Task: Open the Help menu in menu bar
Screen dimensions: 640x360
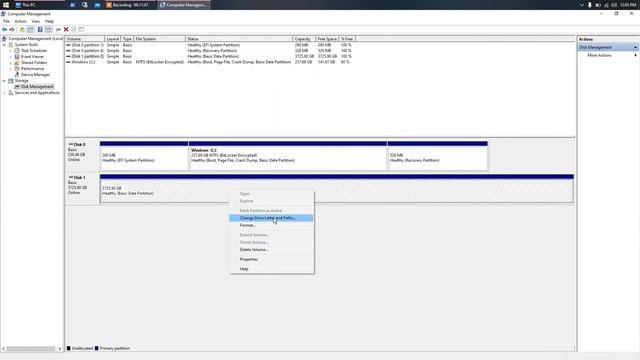Action: point(49,21)
